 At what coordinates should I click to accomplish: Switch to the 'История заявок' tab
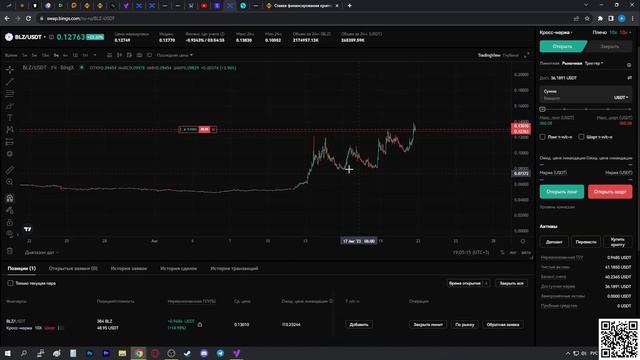pyautogui.click(x=129, y=269)
